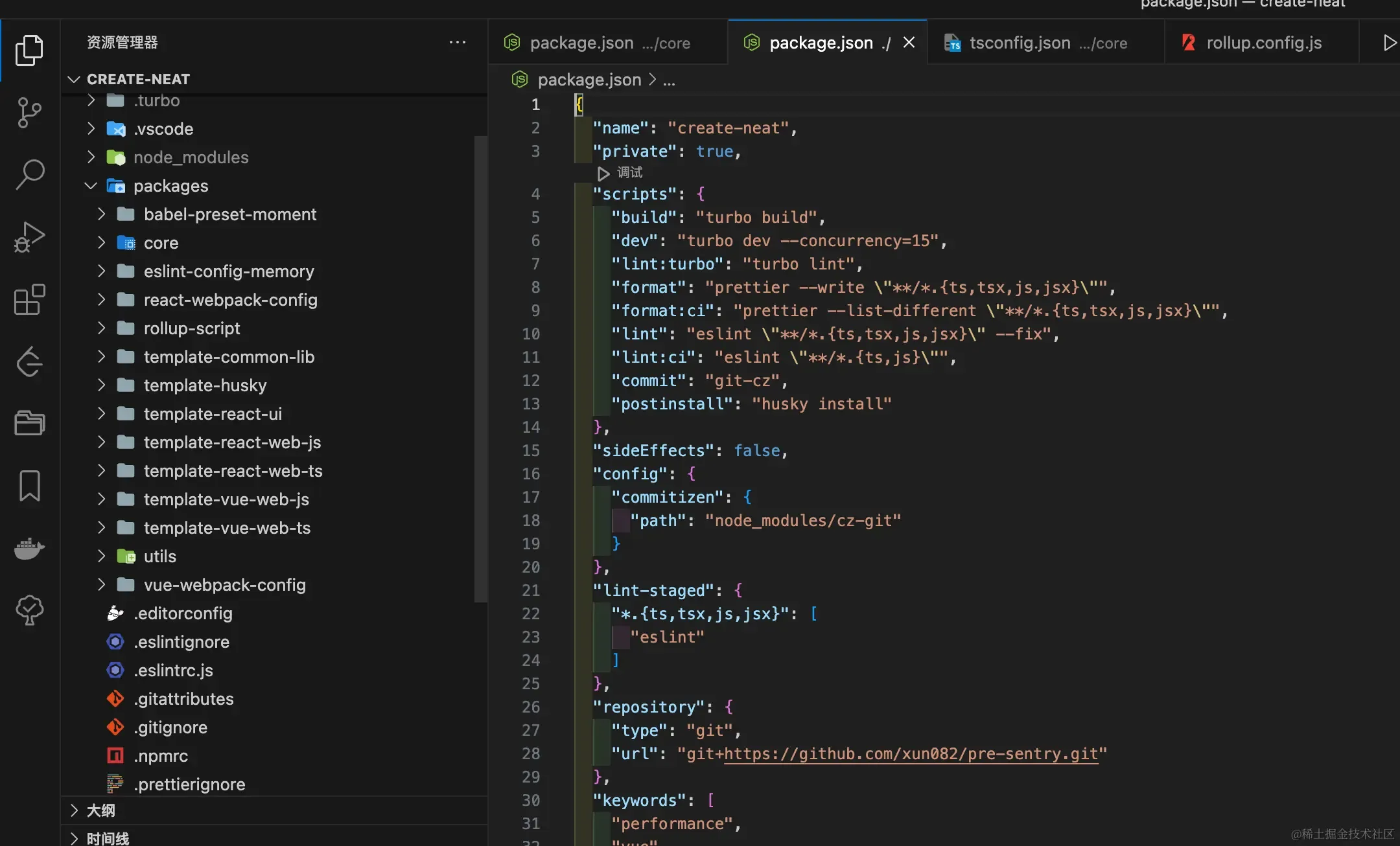Open the Extensions view
Screen dimensions: 1400x846
[29, 299]
